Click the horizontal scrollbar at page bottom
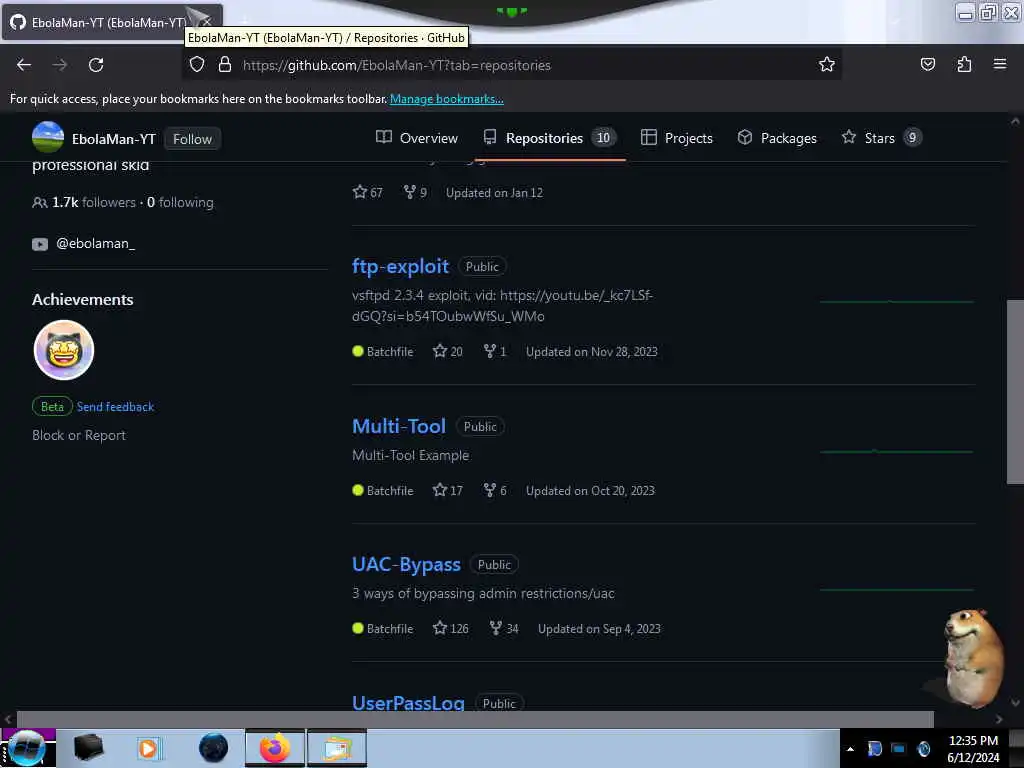The height and width of the screenshot is (768, 1024). coord(475,718)
